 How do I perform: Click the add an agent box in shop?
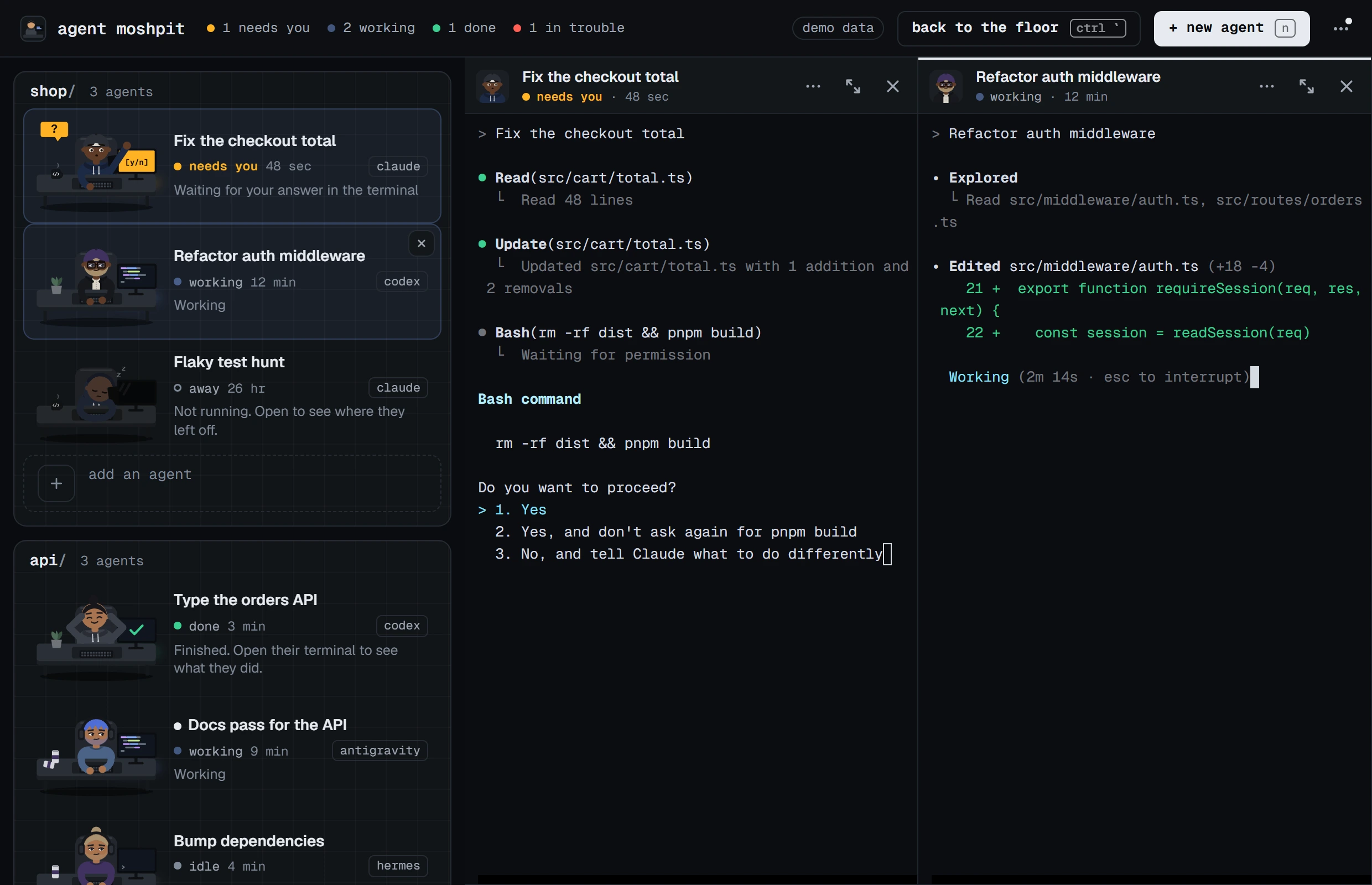[x=232, y=483]
